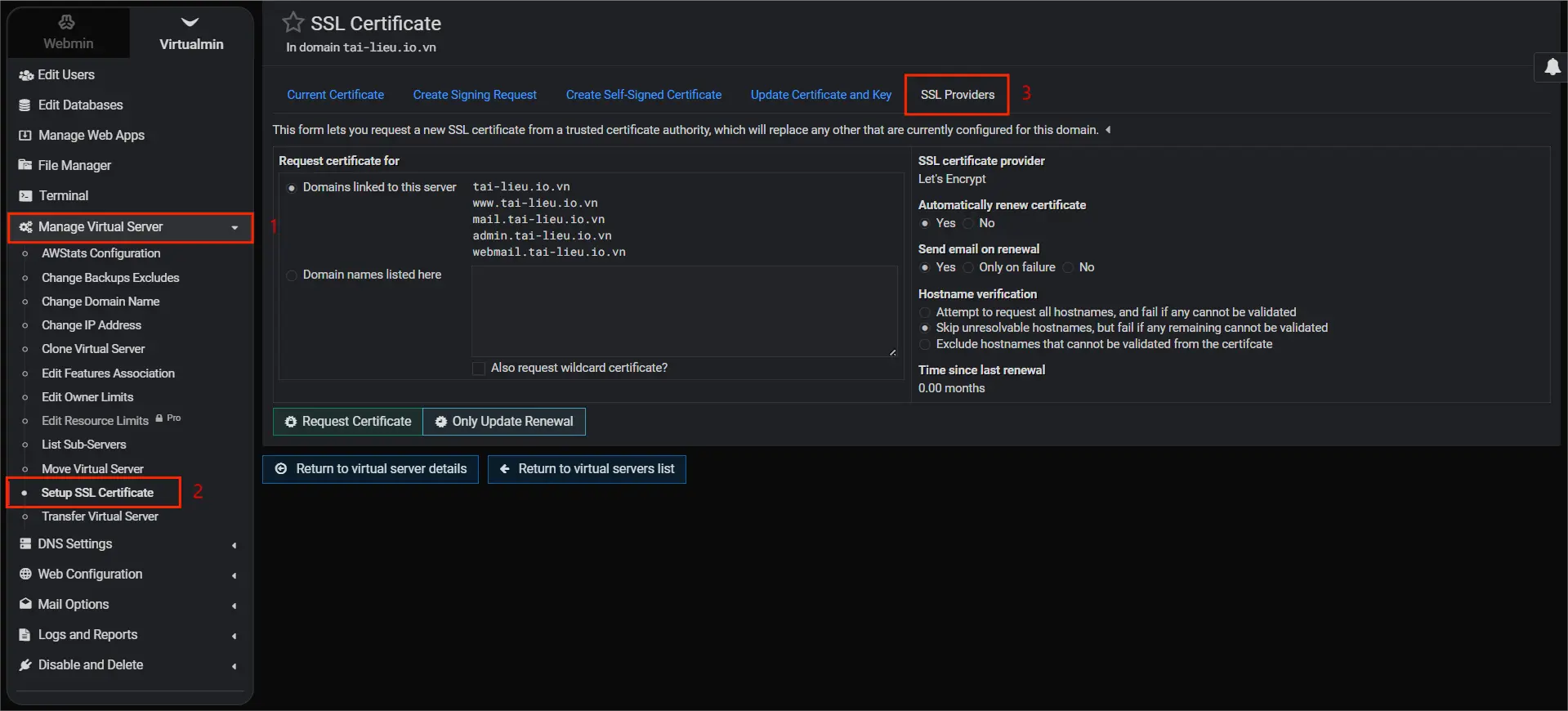Select Exclude hostnames that cannot be validated
This screenshot has height=711, width=1568.
[x=925, y=345]
